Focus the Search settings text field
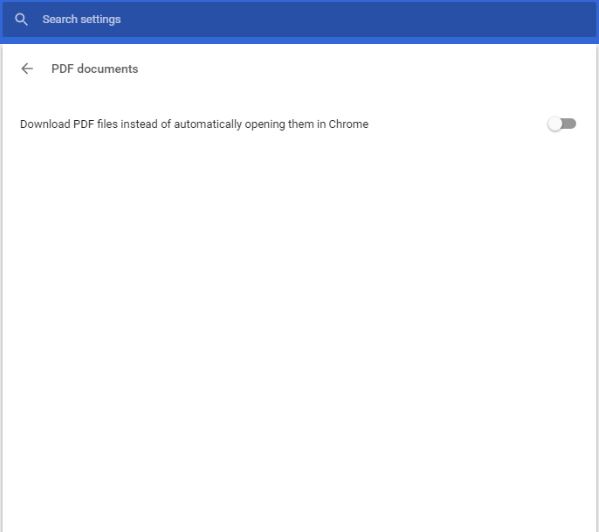The image size is (599, 532). point(300,19)
